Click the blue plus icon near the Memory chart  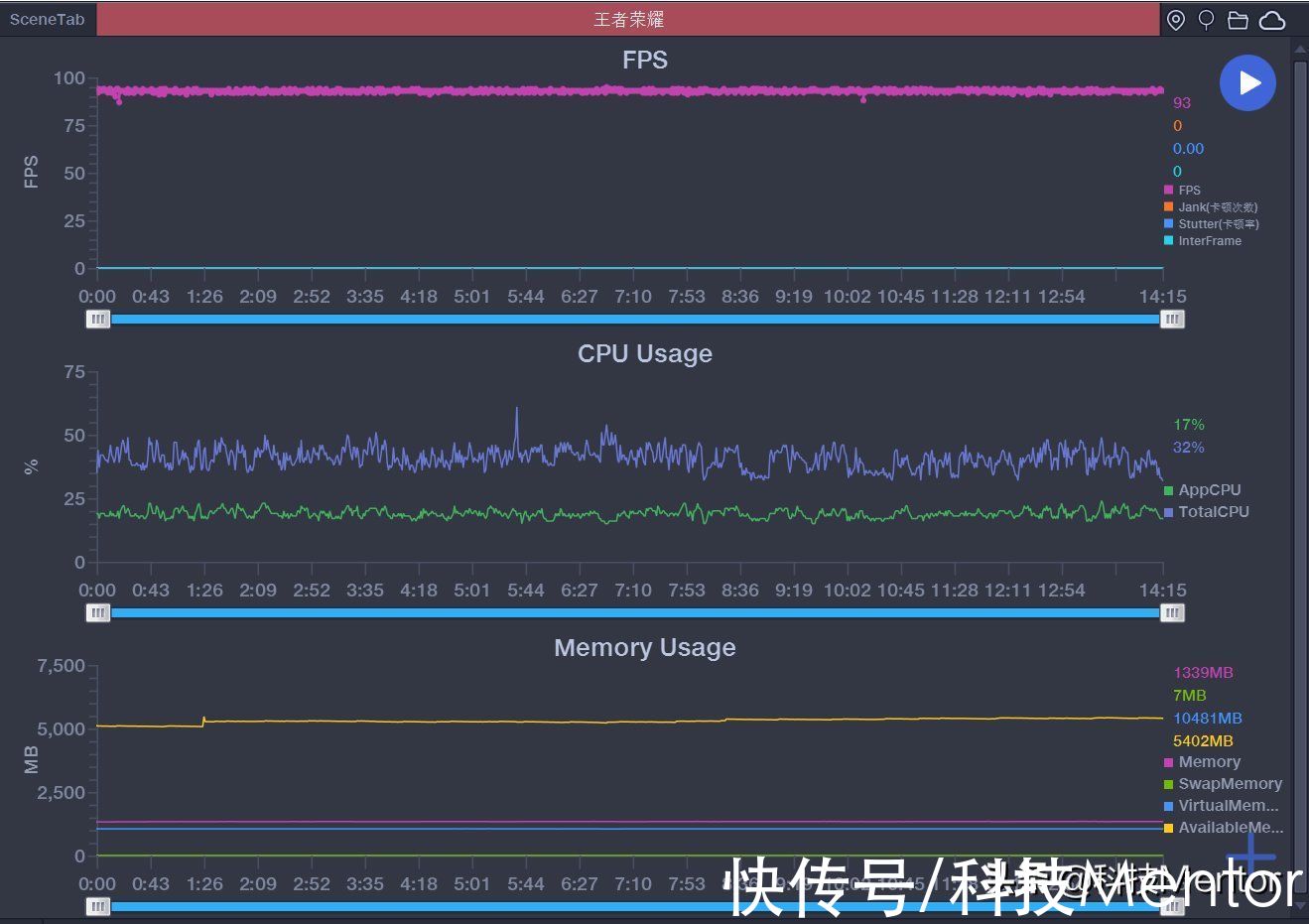click(x=1250, y=856)
